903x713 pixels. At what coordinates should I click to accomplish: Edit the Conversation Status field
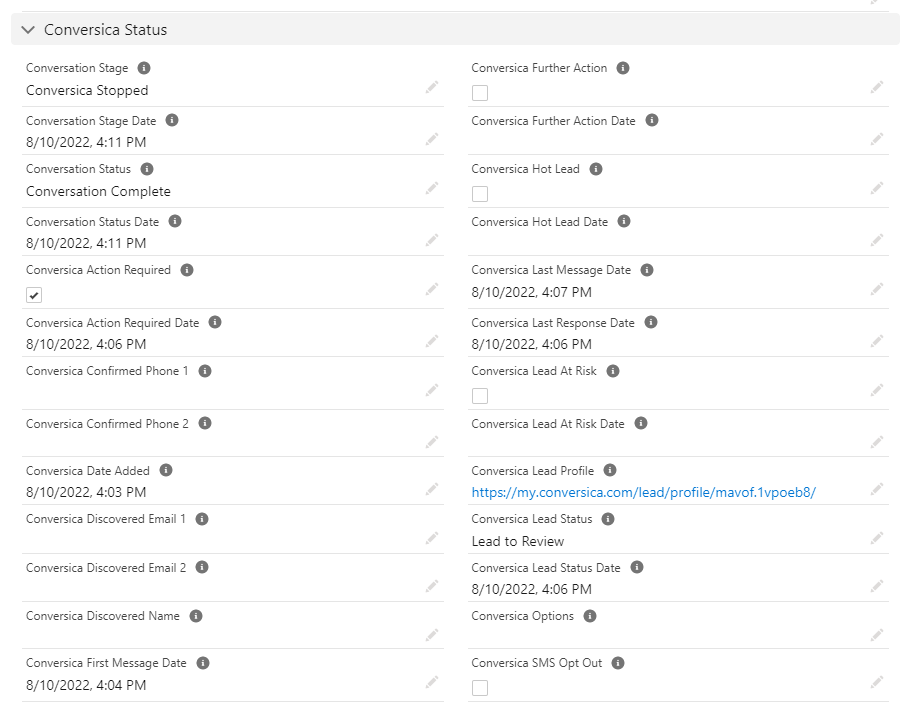tap(432, 188)
